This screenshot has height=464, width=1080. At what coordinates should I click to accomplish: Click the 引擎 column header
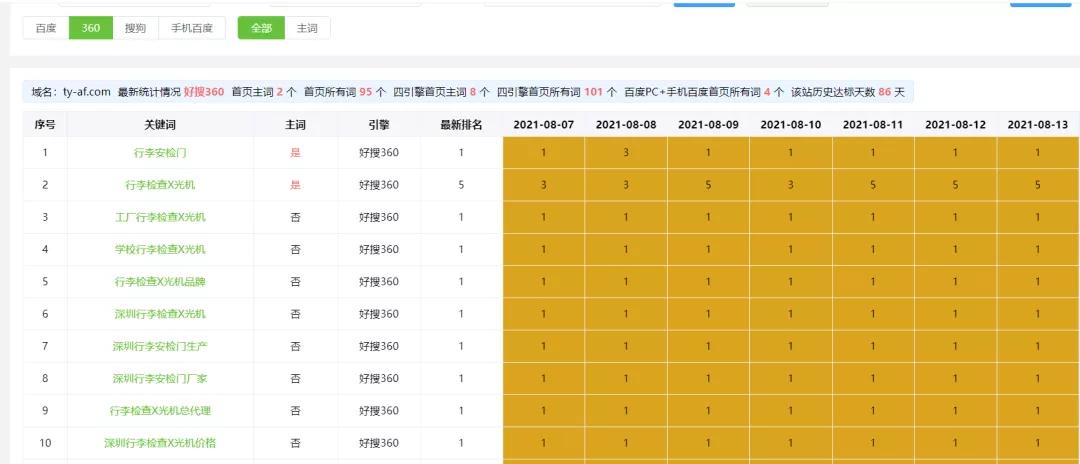[x=379, y=125]
